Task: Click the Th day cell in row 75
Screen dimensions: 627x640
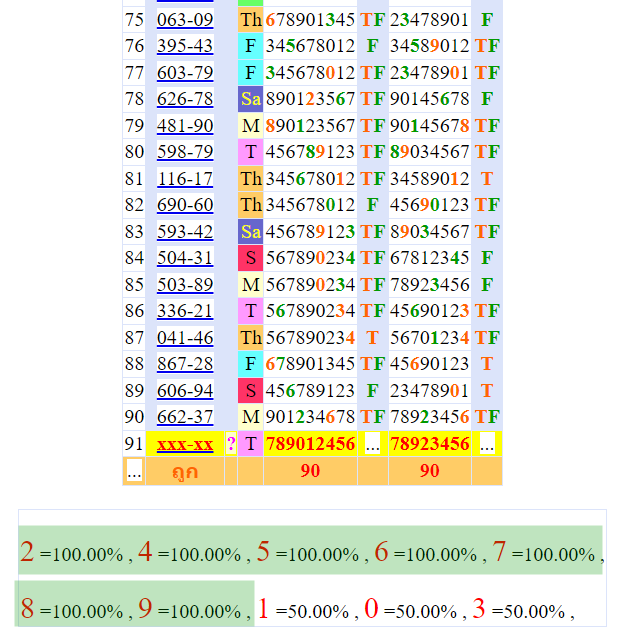Action: coord(251,20)
